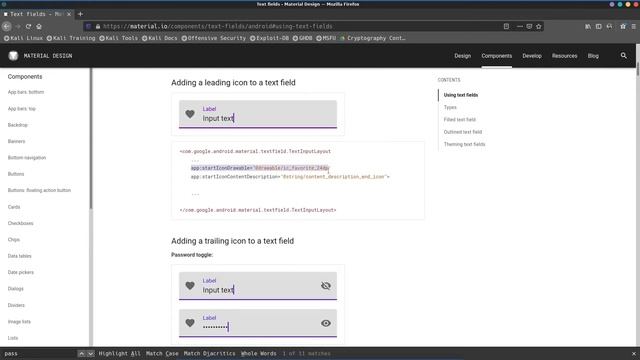This screenshot has width=640, height=360.
Task: Open the Exploit-DB bookmark
Action: pos(269,38)
